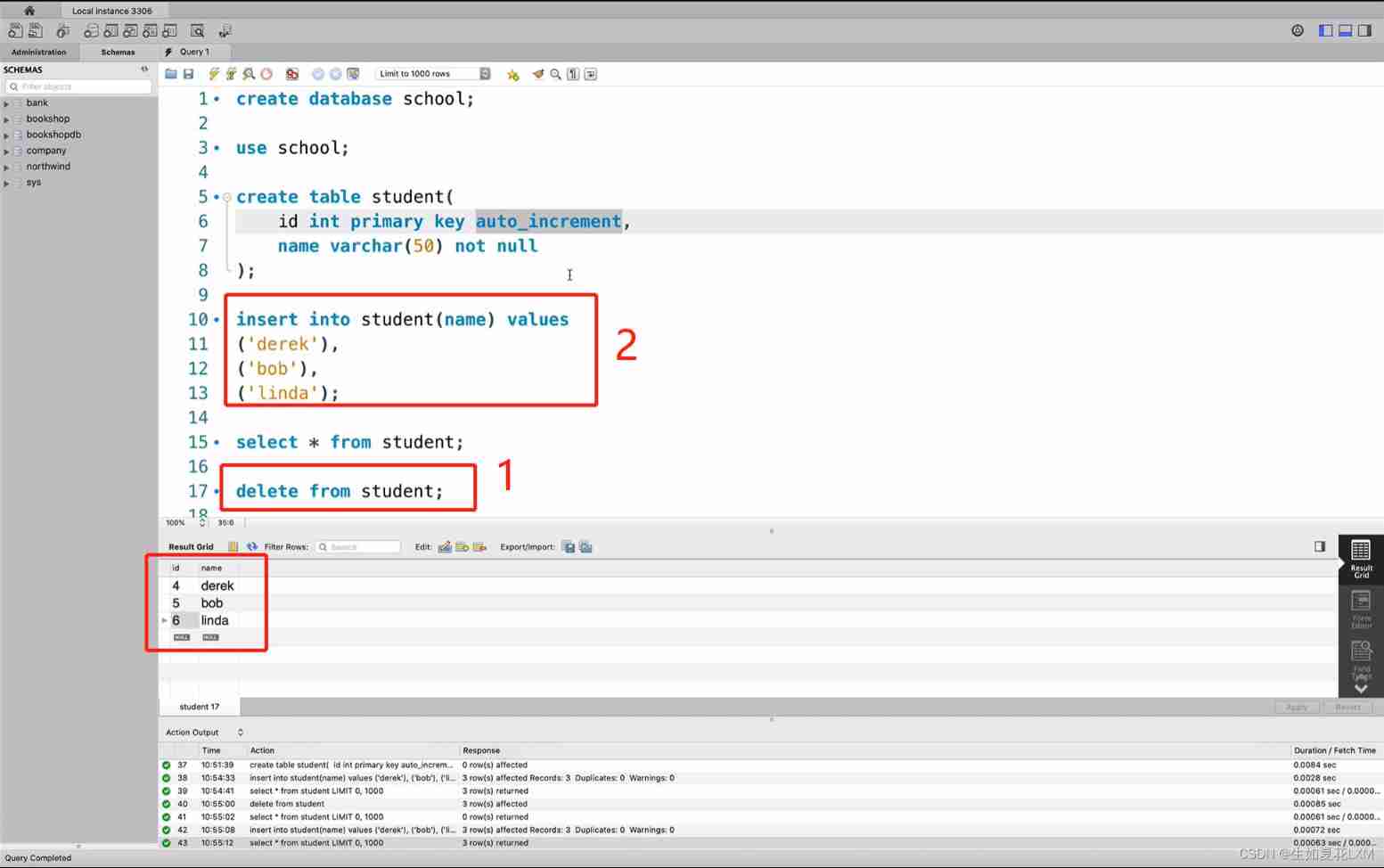The image size is (1384, 868).
Task: Save current statement as snippet star icon
Action: [512, 75]
